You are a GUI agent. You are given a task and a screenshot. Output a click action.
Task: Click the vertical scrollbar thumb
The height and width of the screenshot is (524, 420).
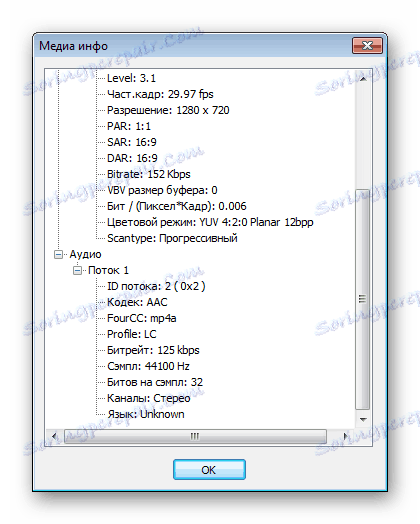[363, 299]
